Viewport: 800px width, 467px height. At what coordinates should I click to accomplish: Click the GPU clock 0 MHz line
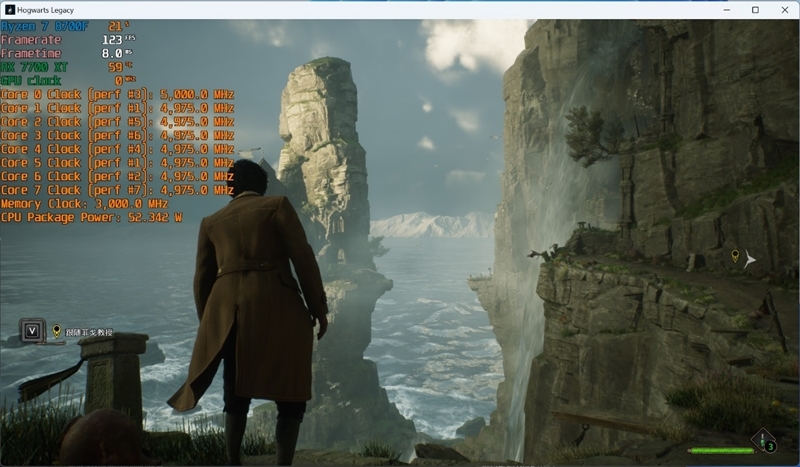pyautogui.click(x=68, y=81)
